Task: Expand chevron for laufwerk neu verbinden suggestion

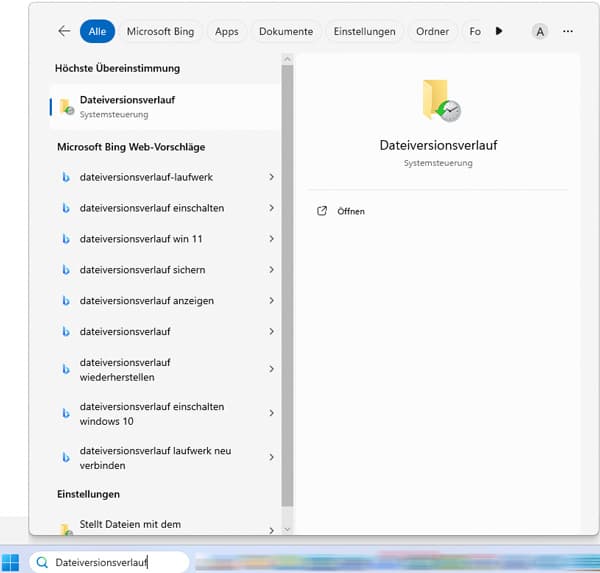Action: pyautogui.click(x=271, y=457)
